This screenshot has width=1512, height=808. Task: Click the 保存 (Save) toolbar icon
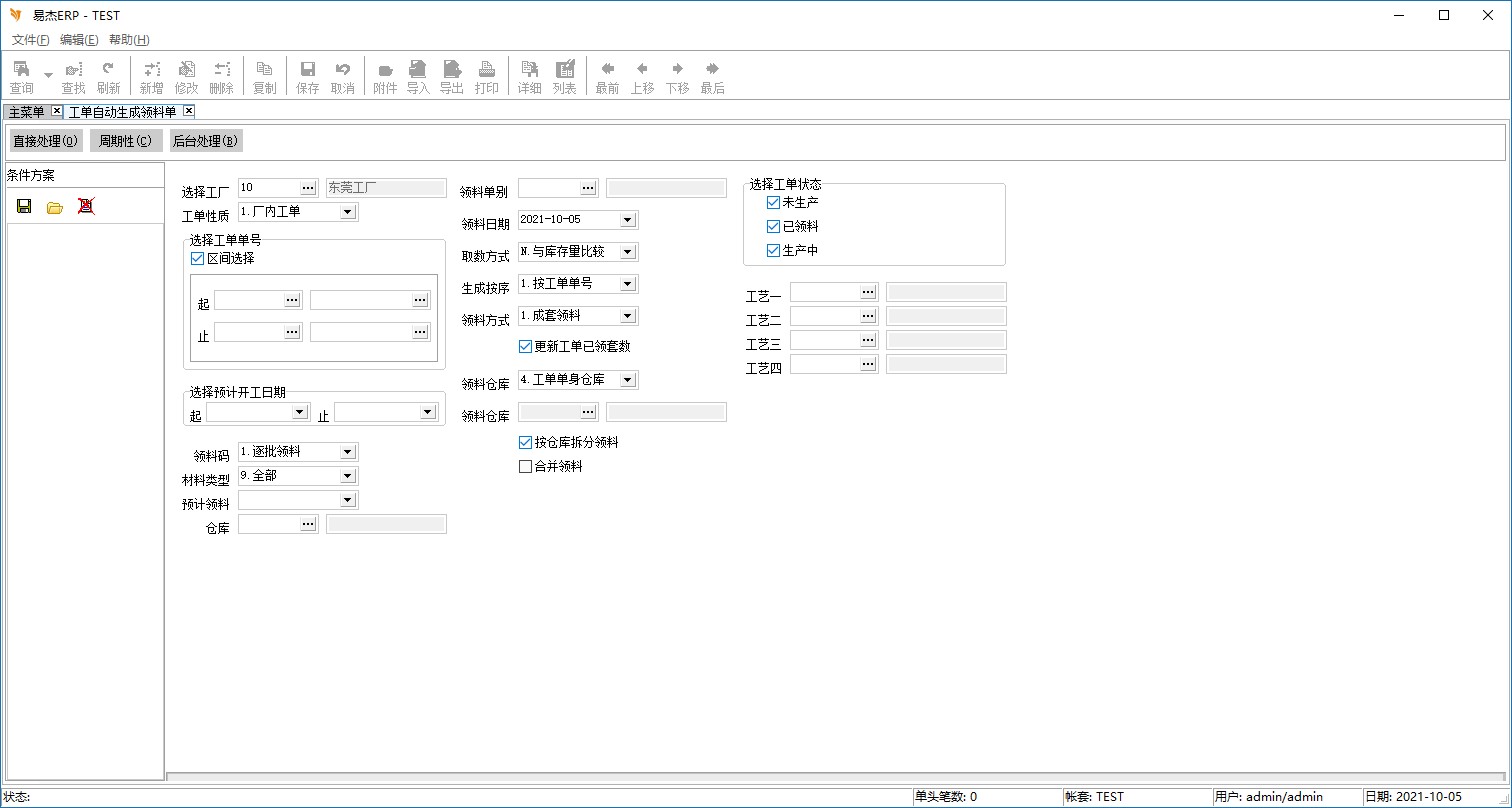pyautogui.click(x=308, y=76)
